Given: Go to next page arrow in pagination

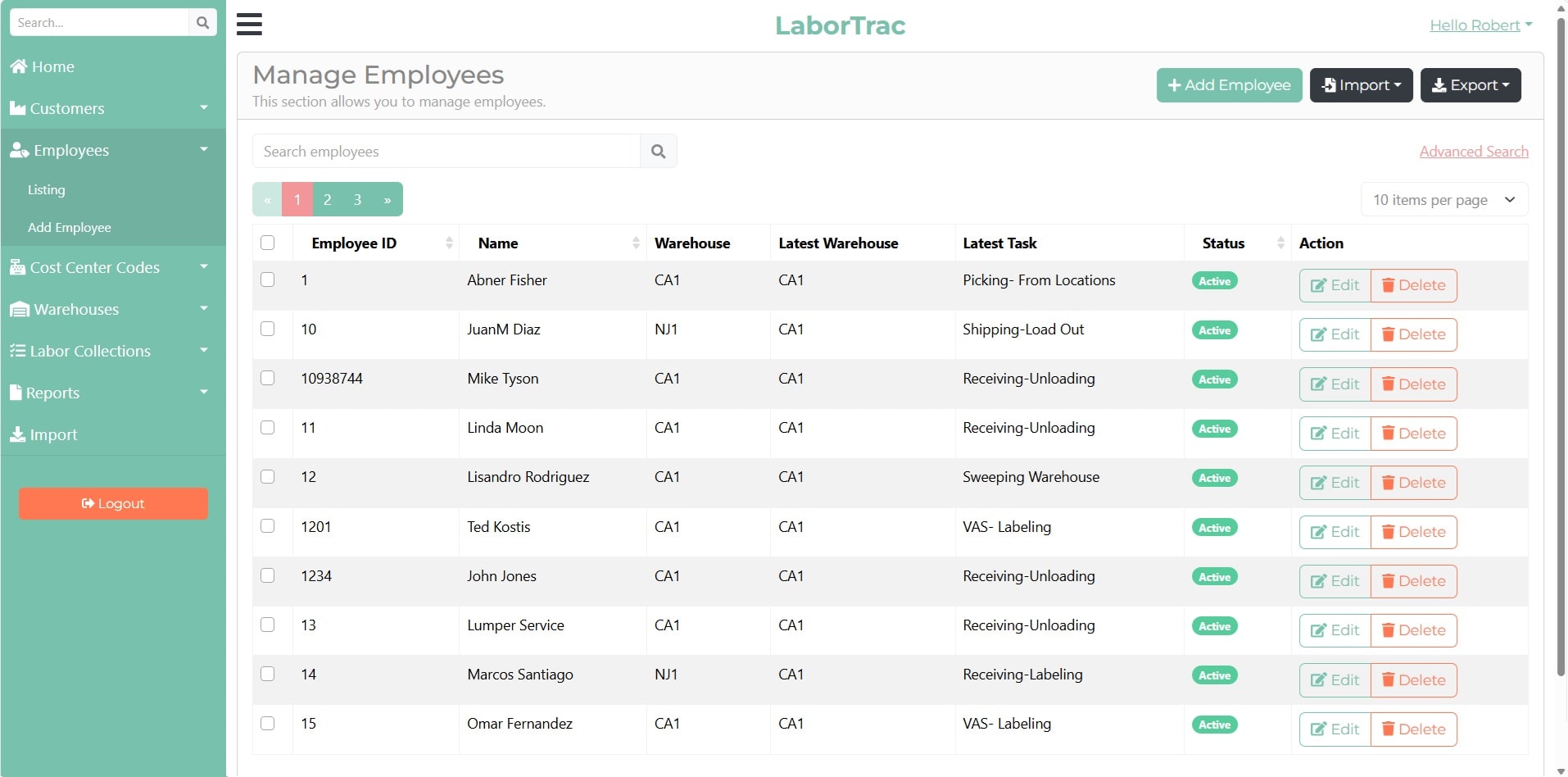Looking at the screenshot, I should pyautogui.click(x=387, y=200).
